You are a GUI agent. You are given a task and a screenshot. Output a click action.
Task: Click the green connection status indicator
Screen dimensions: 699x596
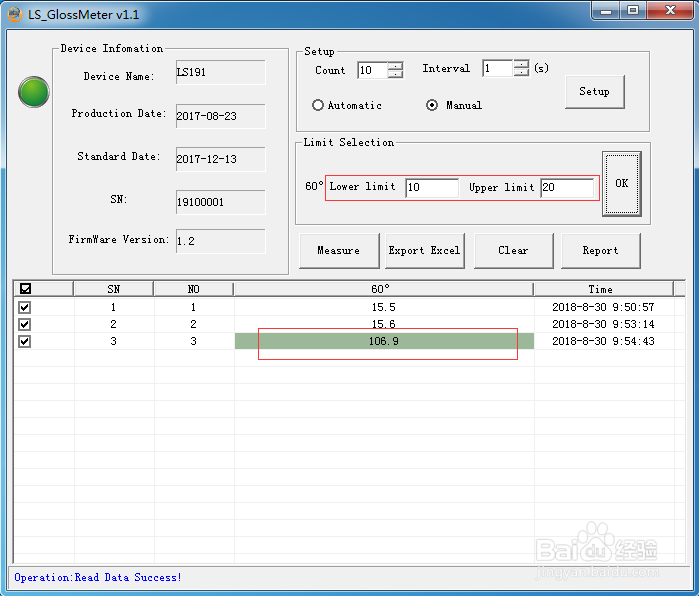(x=33, y=92)
